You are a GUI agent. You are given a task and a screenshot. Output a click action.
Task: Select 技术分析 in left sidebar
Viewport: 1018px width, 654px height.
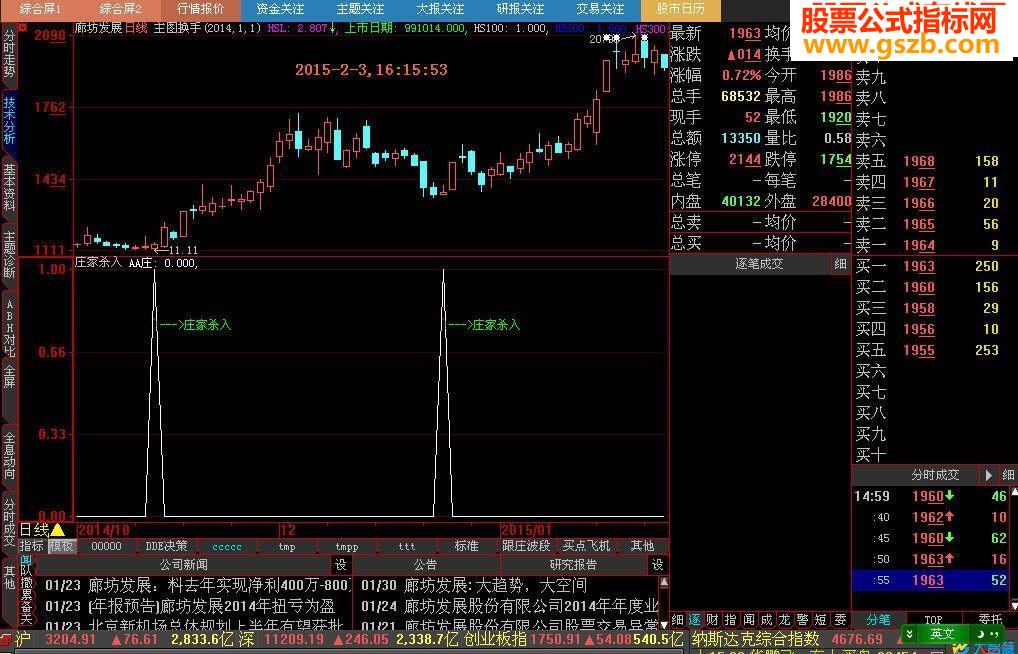click(9, 120)
